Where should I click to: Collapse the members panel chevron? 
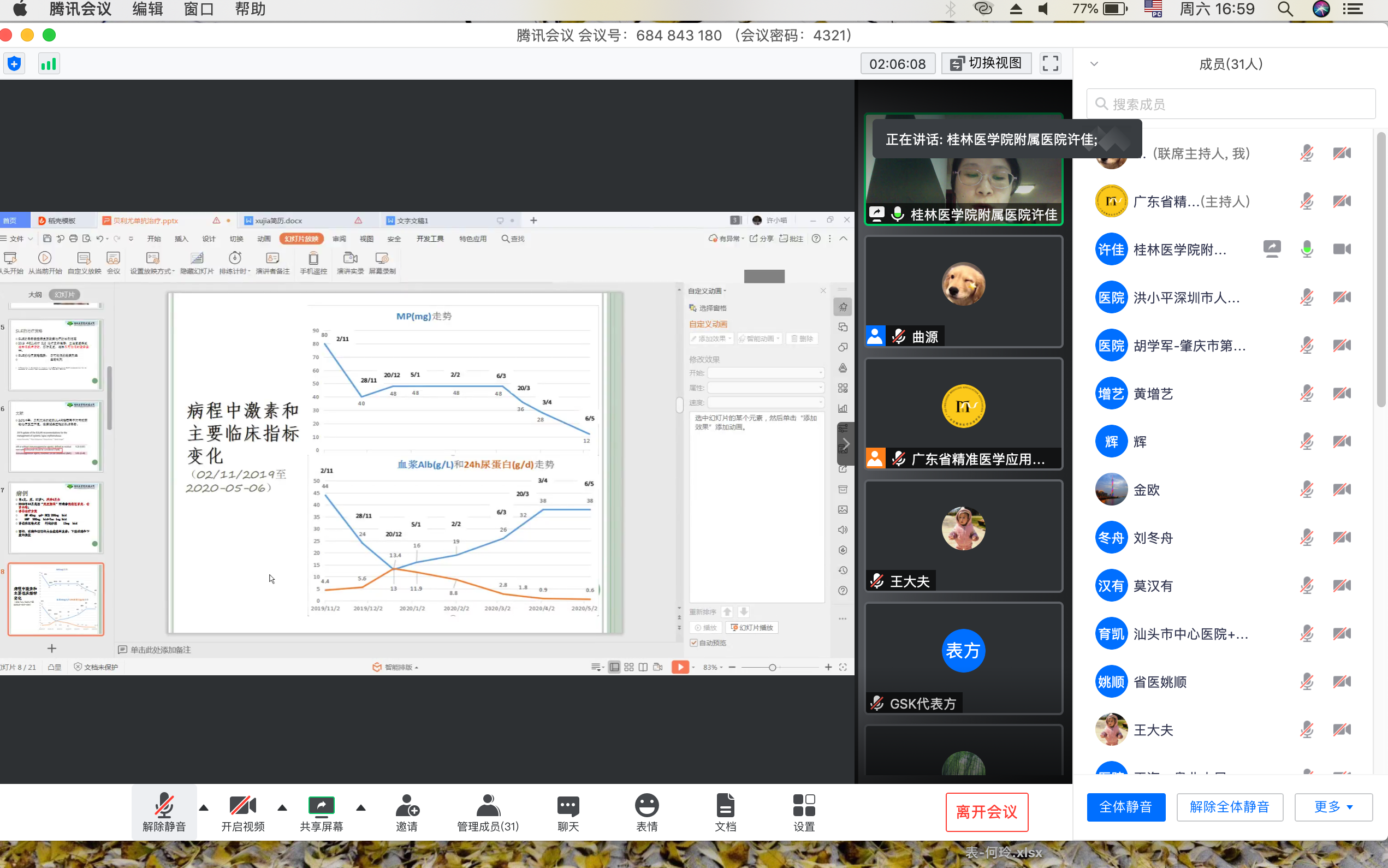click(1094, 64)
